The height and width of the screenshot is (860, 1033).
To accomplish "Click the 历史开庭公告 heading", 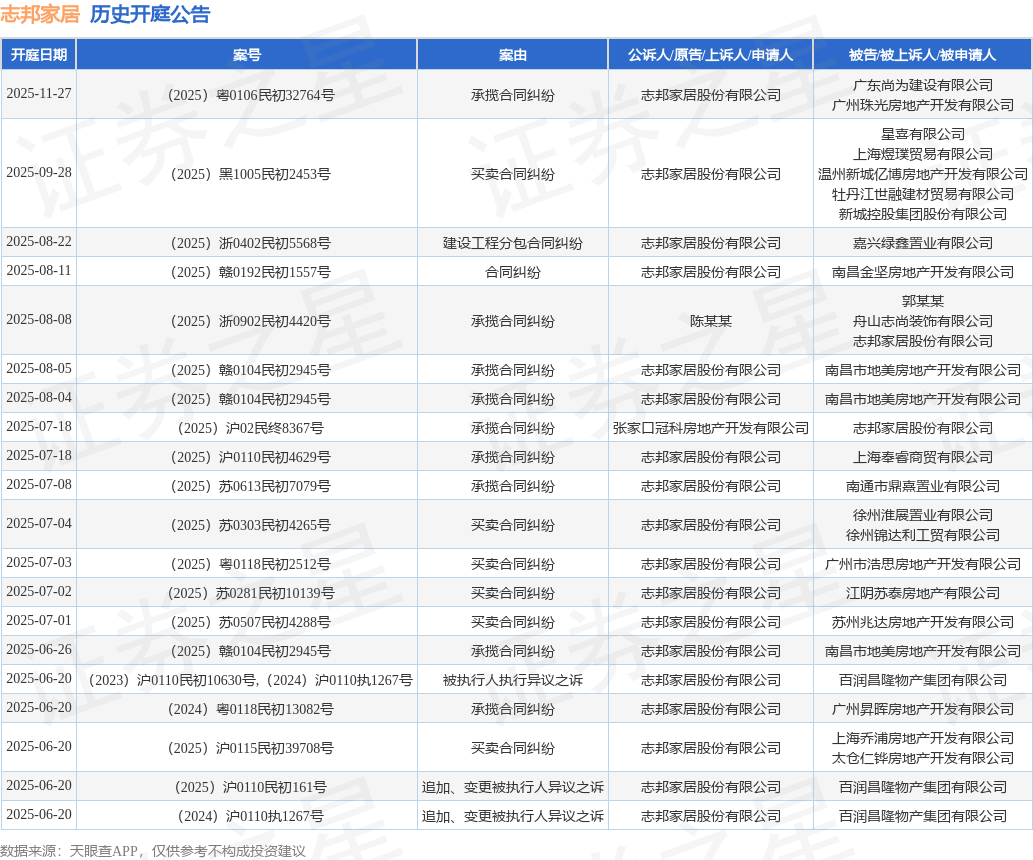I will [150, 14].
